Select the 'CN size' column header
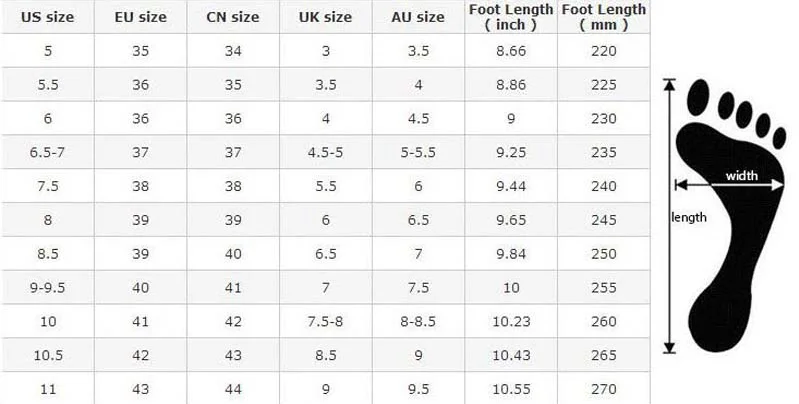799x404 pixels. (233, 17)
